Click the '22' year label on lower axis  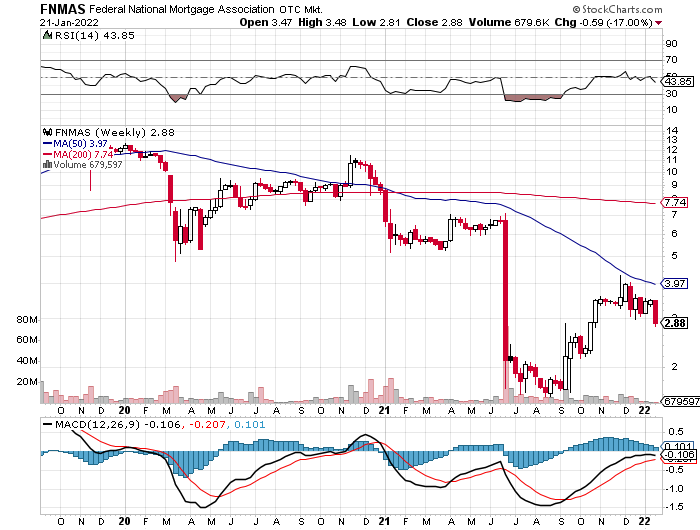pos(644,521)
